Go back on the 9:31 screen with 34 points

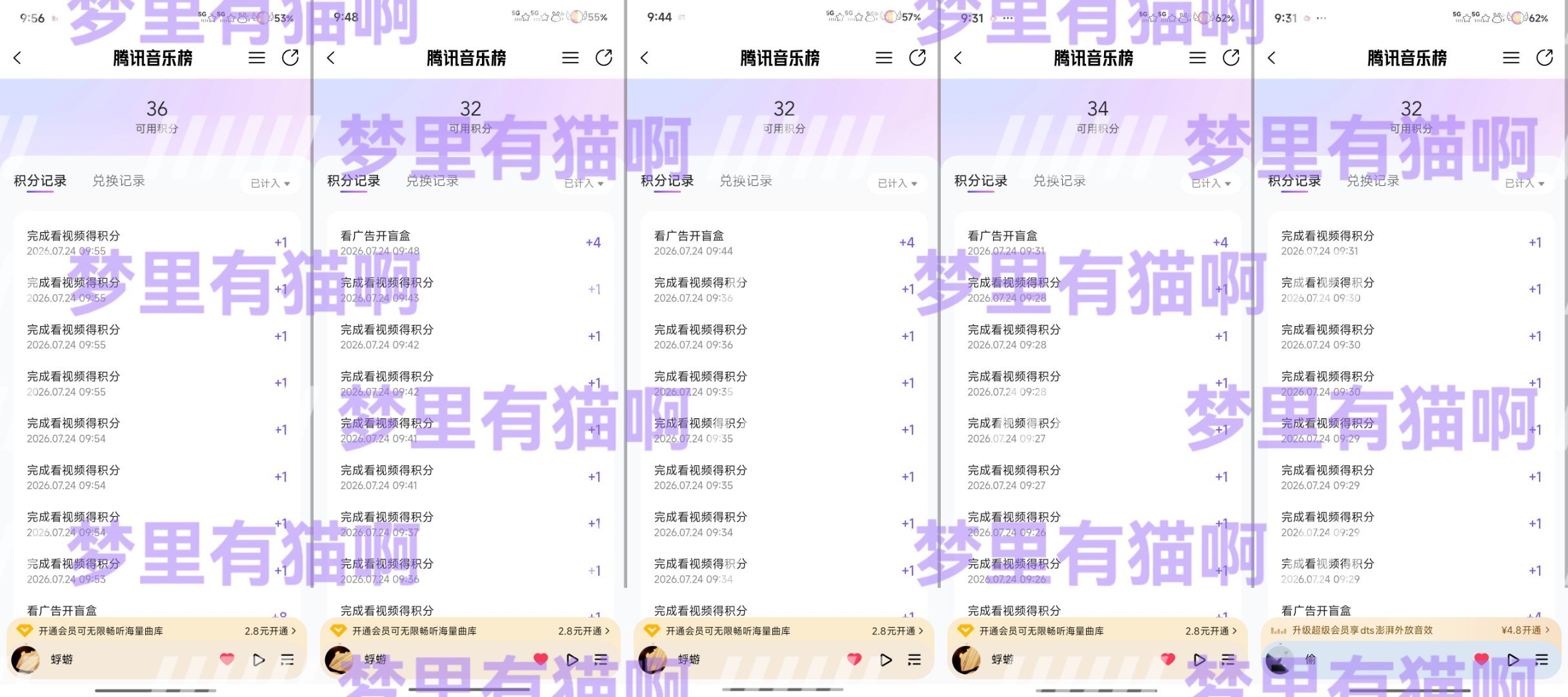pos(958,58)
